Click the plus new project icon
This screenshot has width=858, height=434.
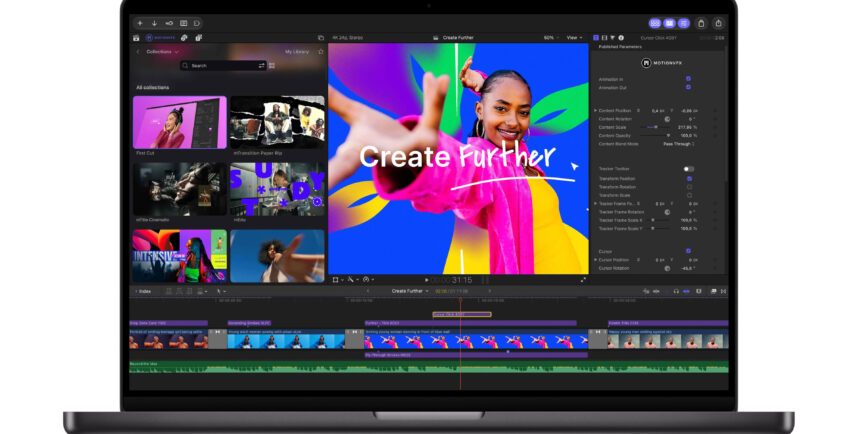140,24
